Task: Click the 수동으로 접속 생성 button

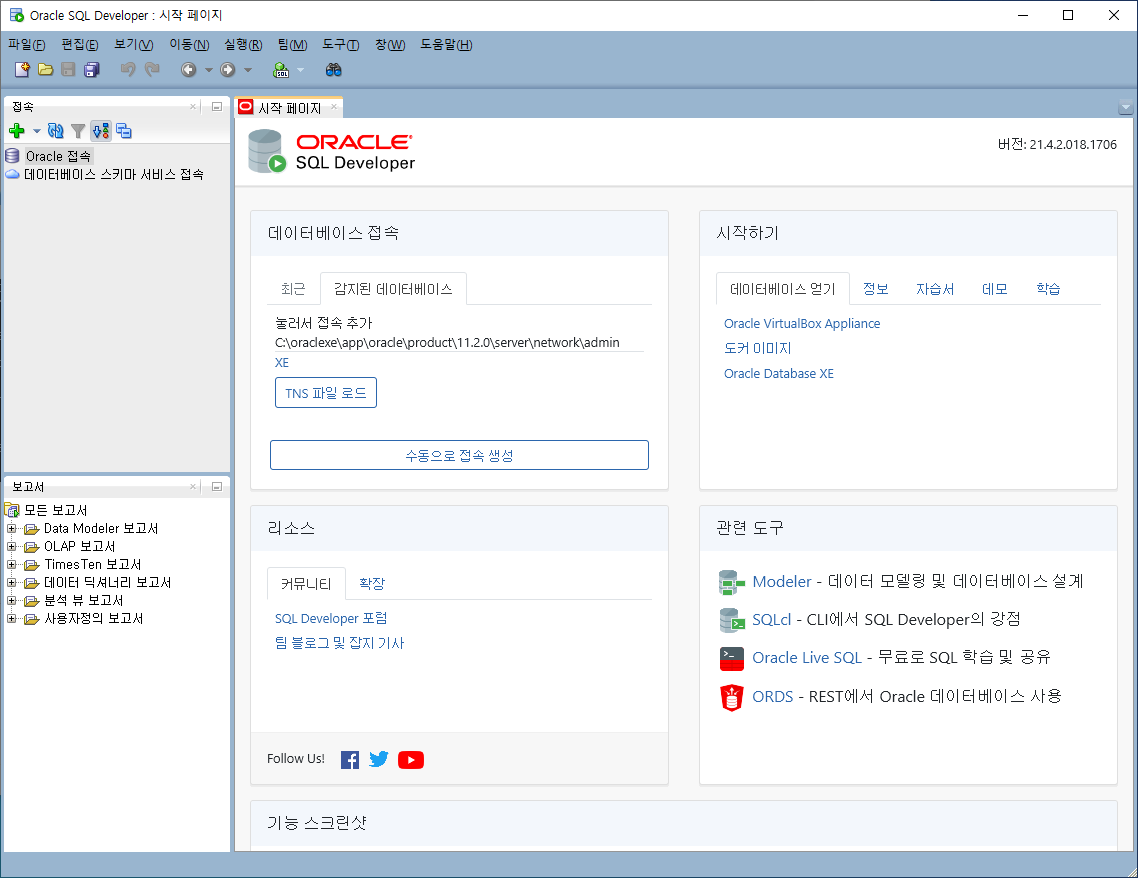Action: pyautogui.click(x=459, y=455)
